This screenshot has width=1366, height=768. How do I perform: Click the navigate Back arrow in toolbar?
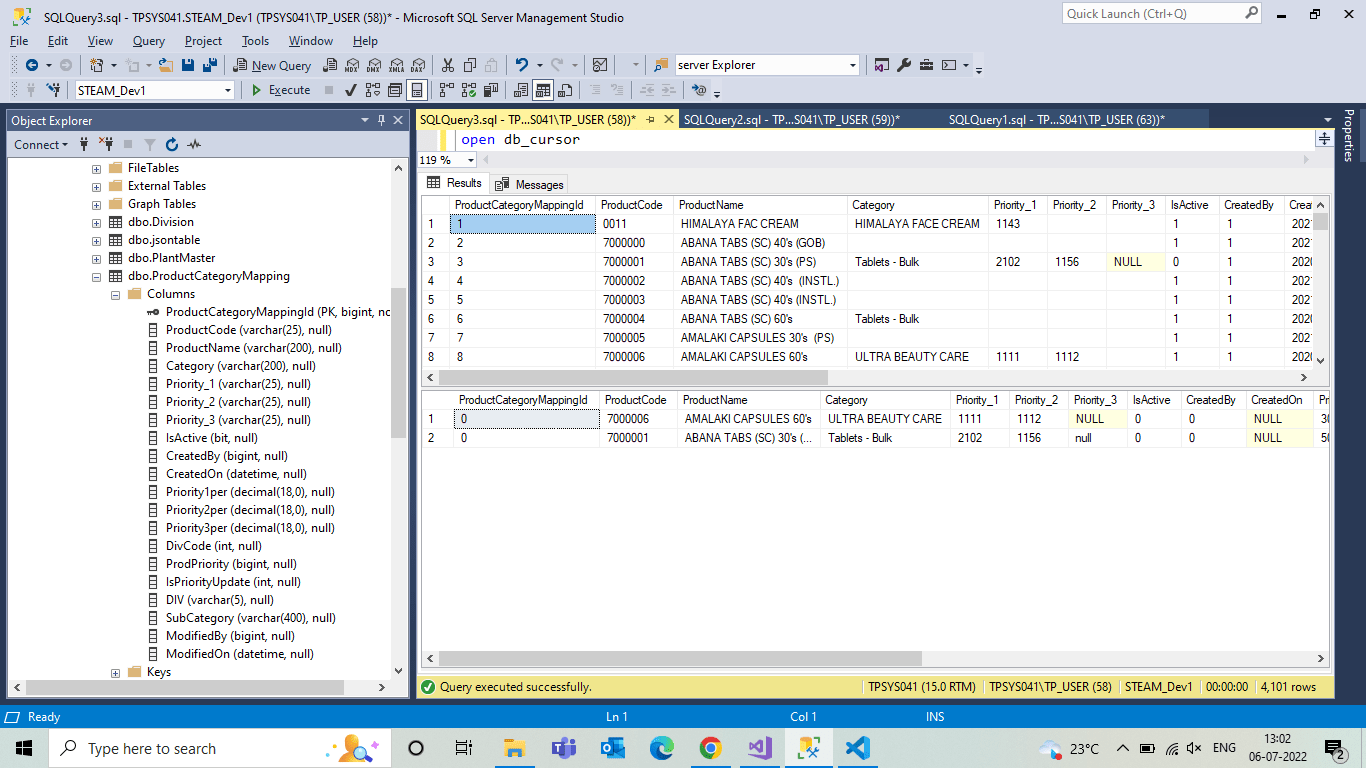click(32, 65)
